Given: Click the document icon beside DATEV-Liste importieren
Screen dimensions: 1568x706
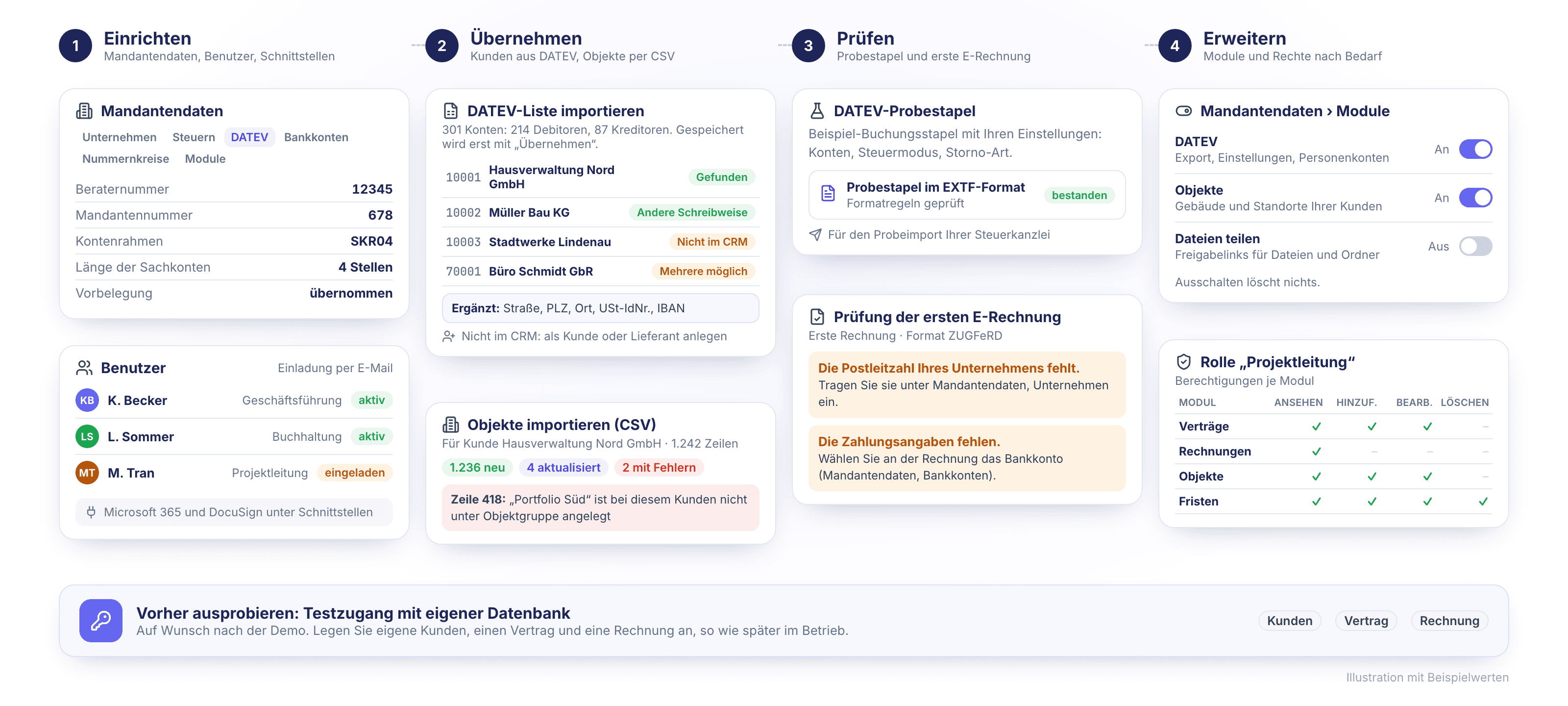Looking at the screenshot, I should point(450,111).
